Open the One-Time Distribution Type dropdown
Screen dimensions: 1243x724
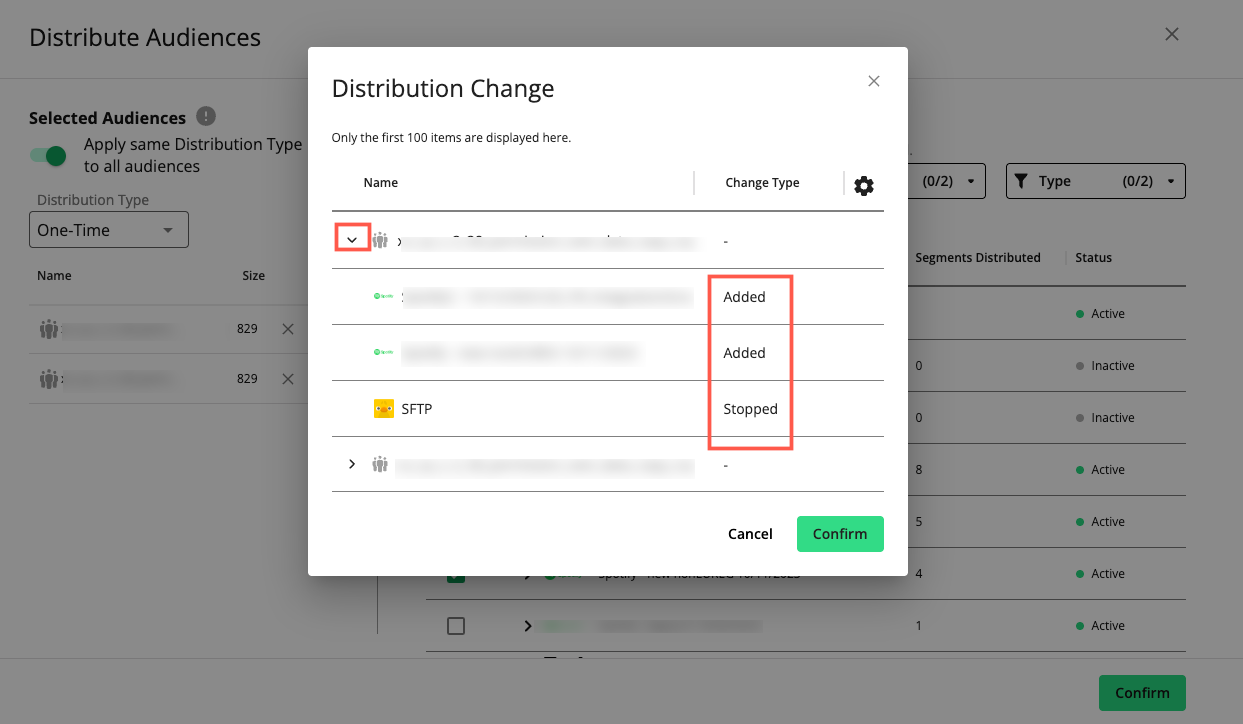[108, 229]
